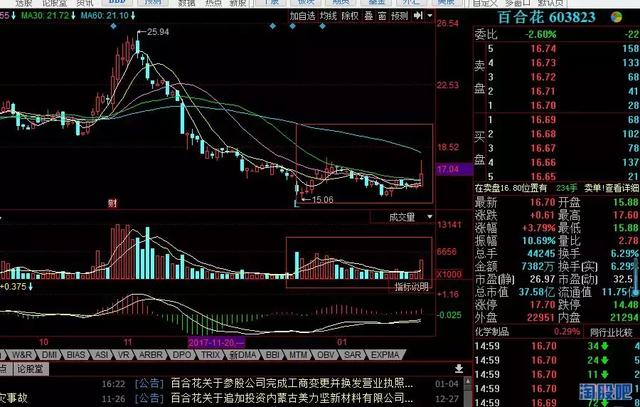Click the 化学制品 sector link
This screenshot has width=640, height=407.
point(491,331)
